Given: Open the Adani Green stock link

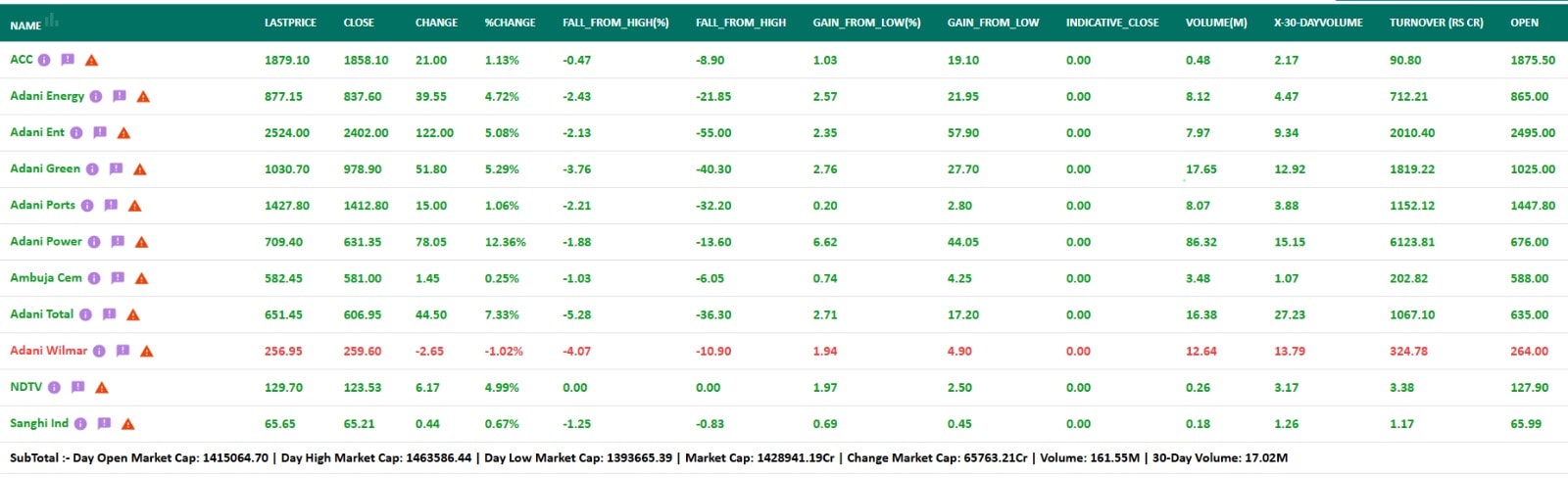Looking at the screenshot, I should pos(45,168).
